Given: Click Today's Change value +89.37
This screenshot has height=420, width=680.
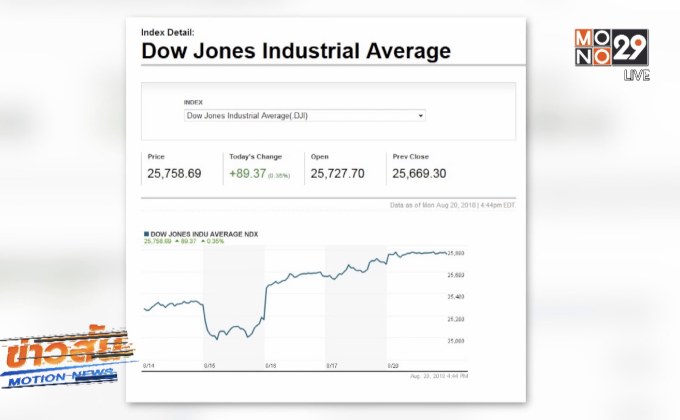Looking at the screenshot, I should click(x=249, y=174).
